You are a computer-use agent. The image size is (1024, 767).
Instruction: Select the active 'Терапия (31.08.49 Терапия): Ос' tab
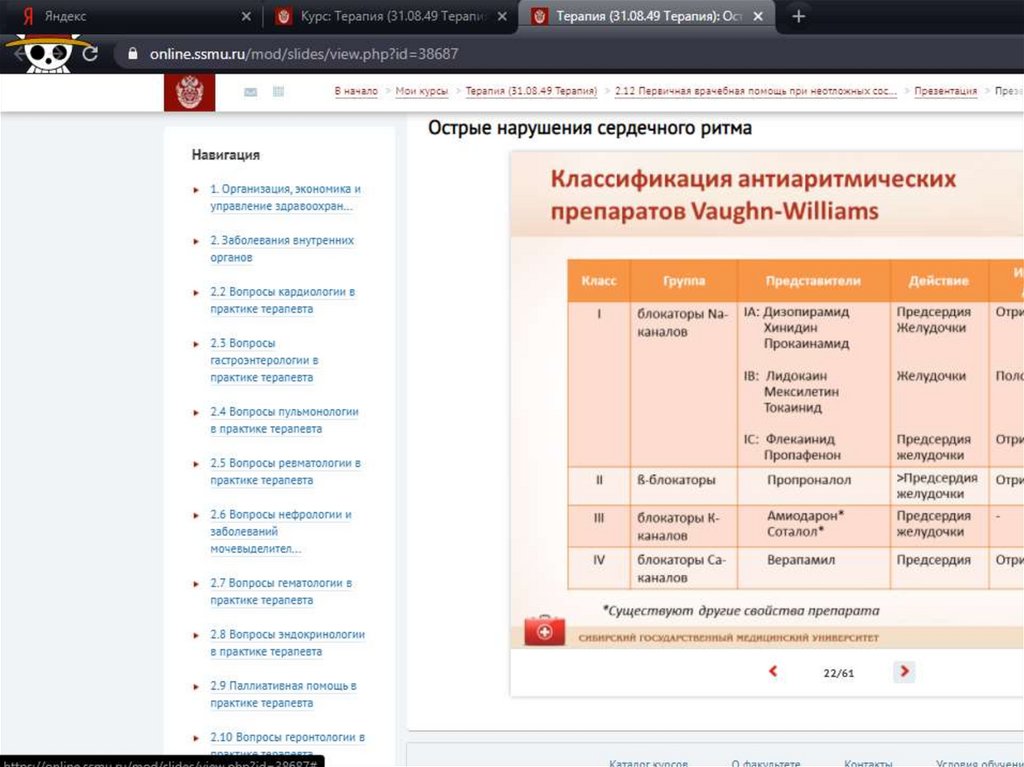click(647, 16)
